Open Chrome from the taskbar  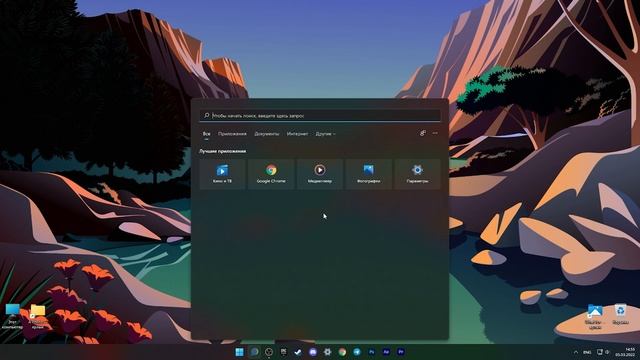pyautogui.click(x=342, y=352)
